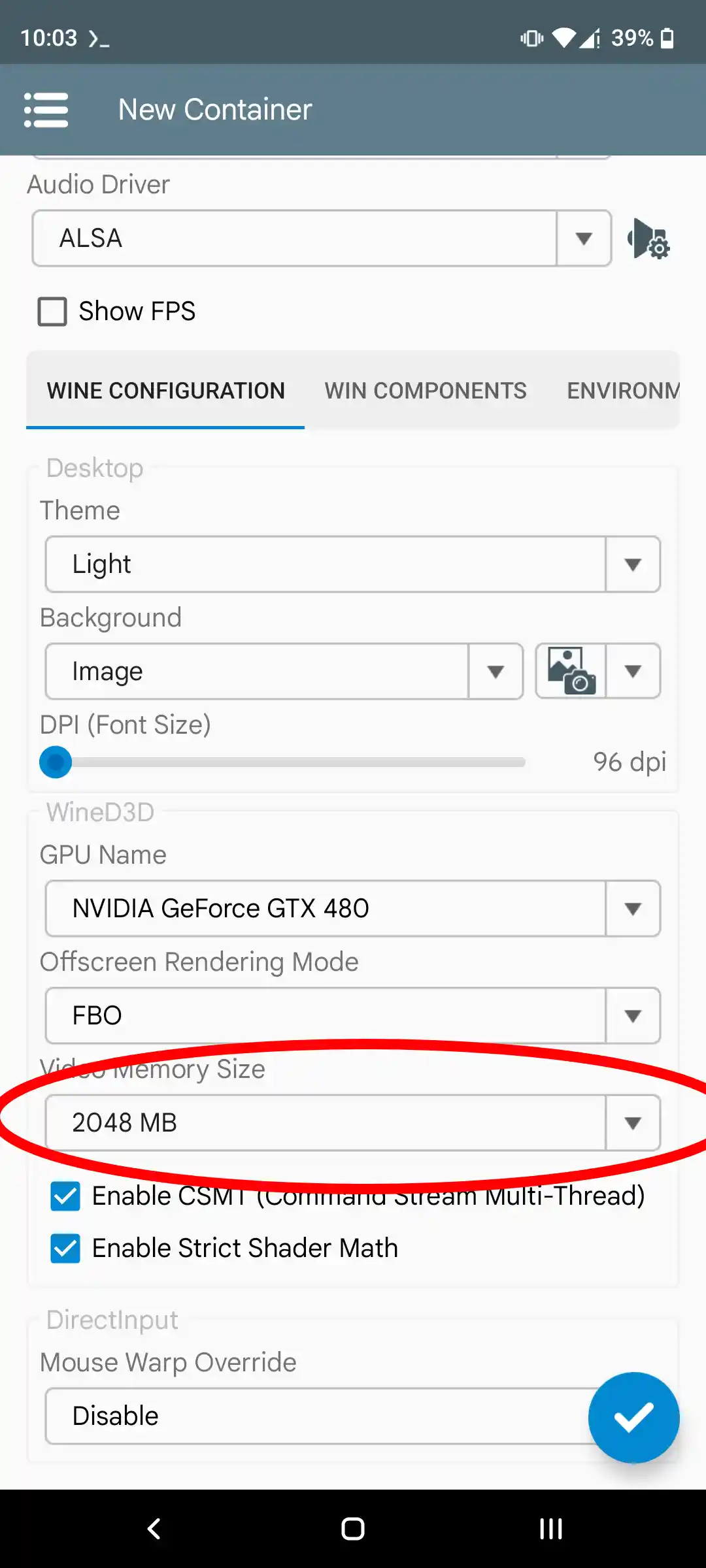Open audio driver settings icon
706x1568 pixels.
pyautogui.click(x=648, y=238)
